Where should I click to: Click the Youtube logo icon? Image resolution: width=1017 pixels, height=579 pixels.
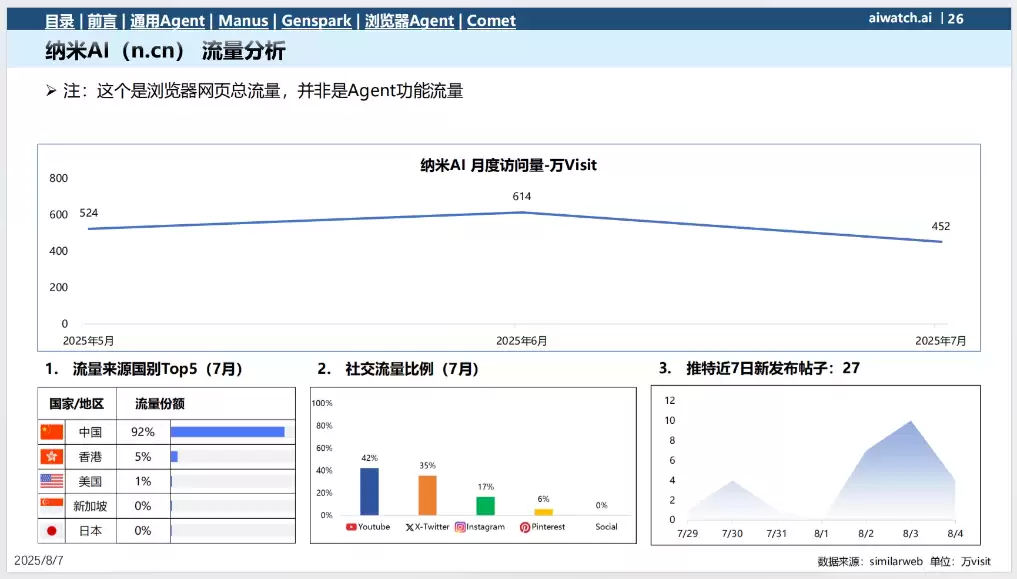click(x=351, y=527)
